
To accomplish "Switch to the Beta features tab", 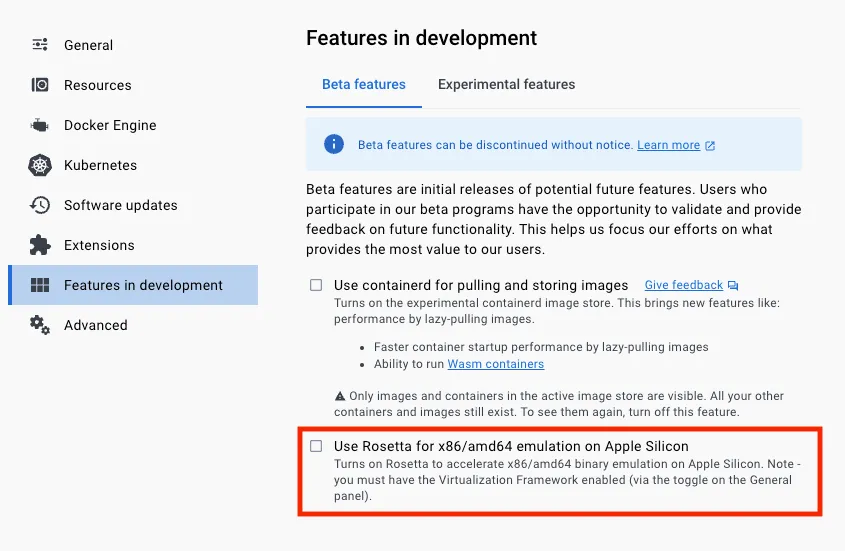I will (x=364, y=85).
